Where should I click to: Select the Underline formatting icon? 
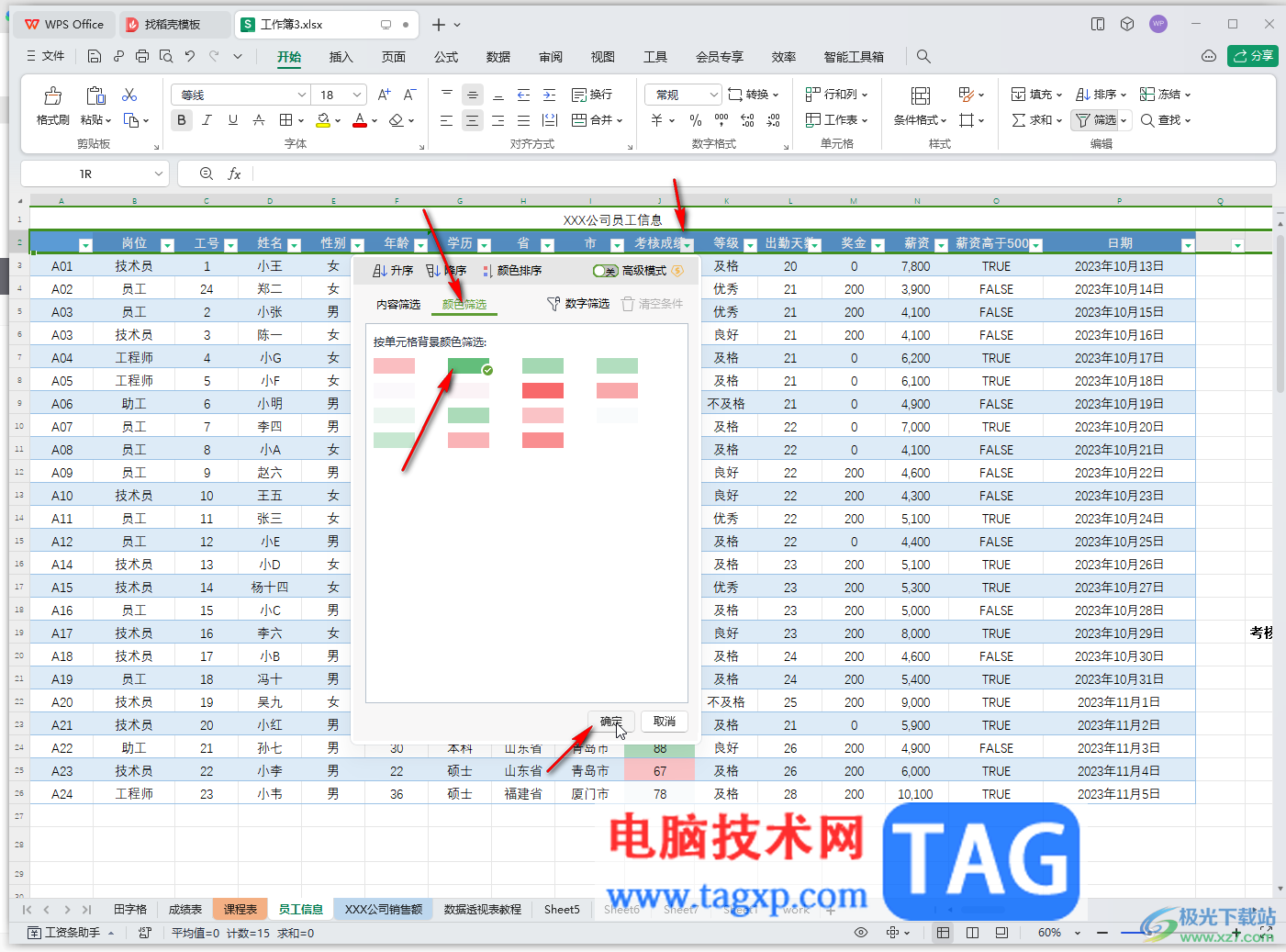(x=233, y=120)
